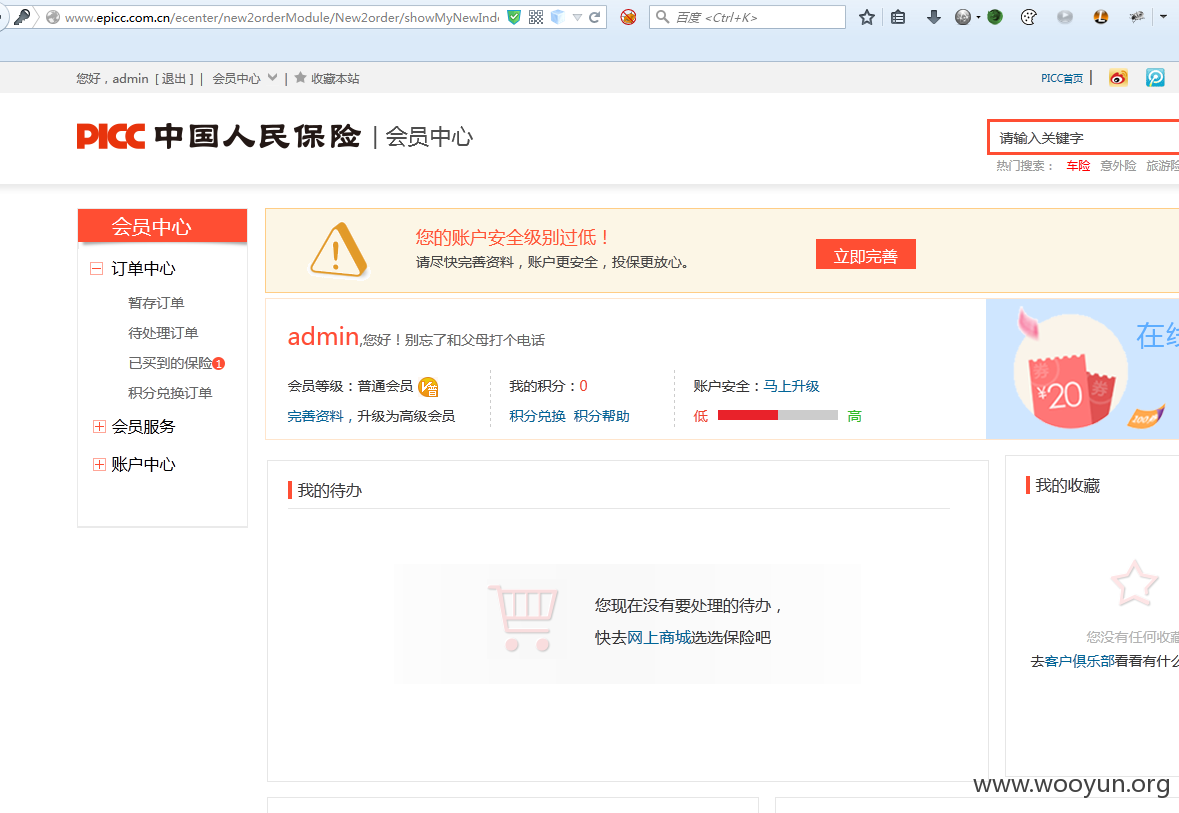
Task: Click the globe site identity icon
Action: coord(53,17)
